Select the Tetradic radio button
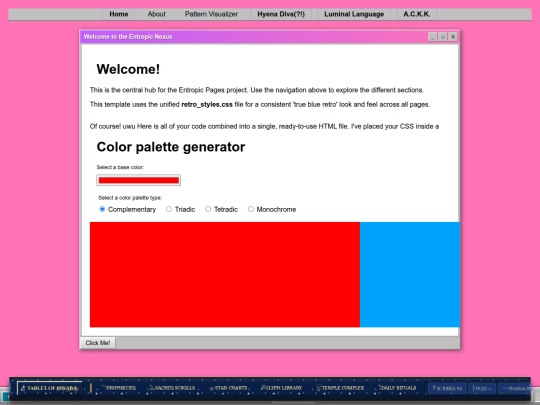This screenshot has width=540, height=405. point(208,209)
